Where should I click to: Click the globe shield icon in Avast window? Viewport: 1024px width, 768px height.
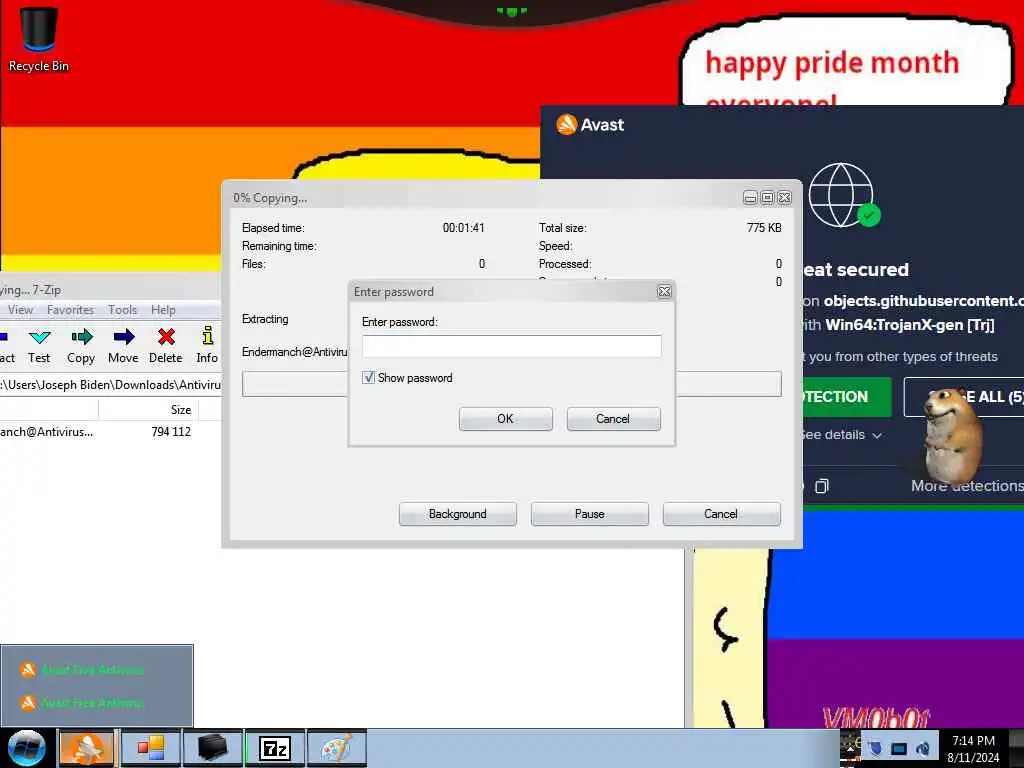843,195
